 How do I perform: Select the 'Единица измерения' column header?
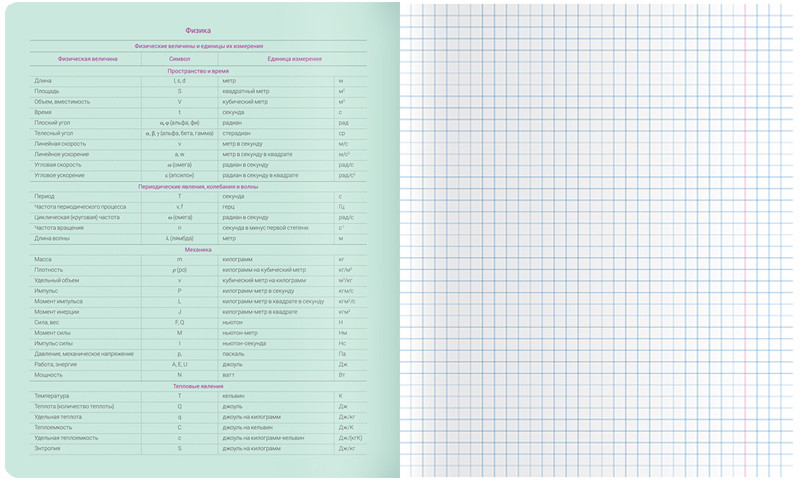point(294,59)
